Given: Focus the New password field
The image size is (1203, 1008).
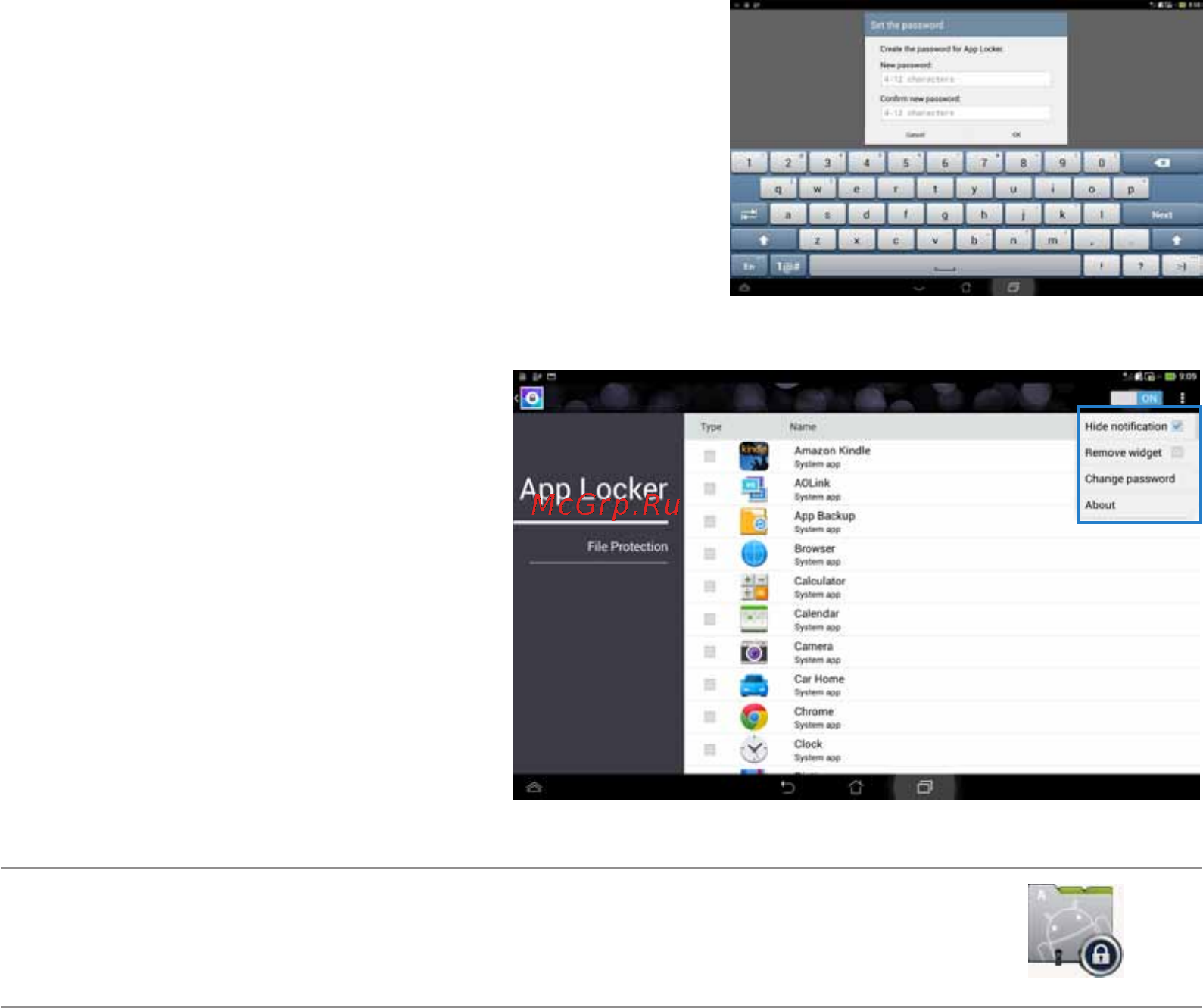Looking at the screenshot, I should (966, 79).
